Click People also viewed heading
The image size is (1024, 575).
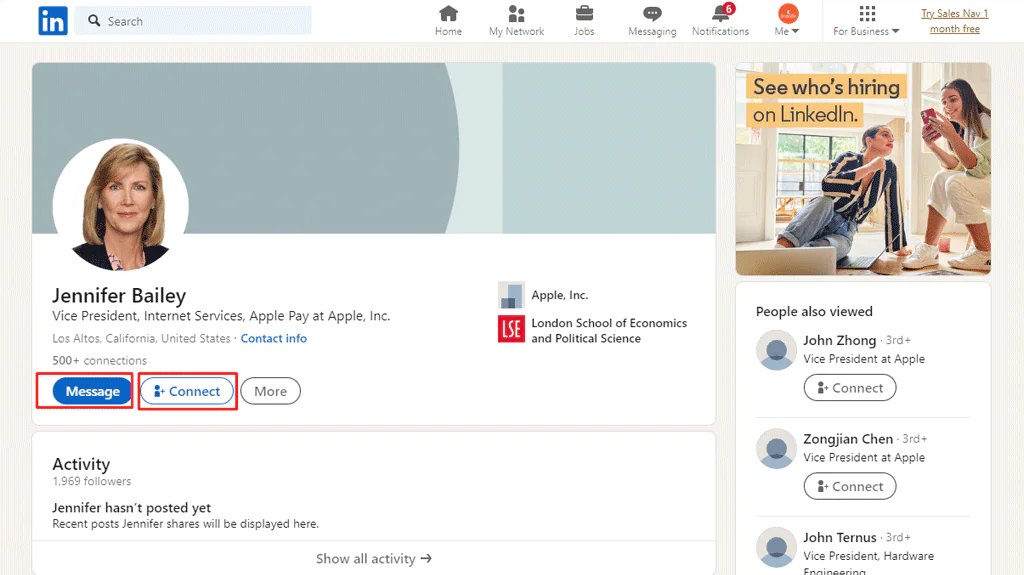point(814,312)
